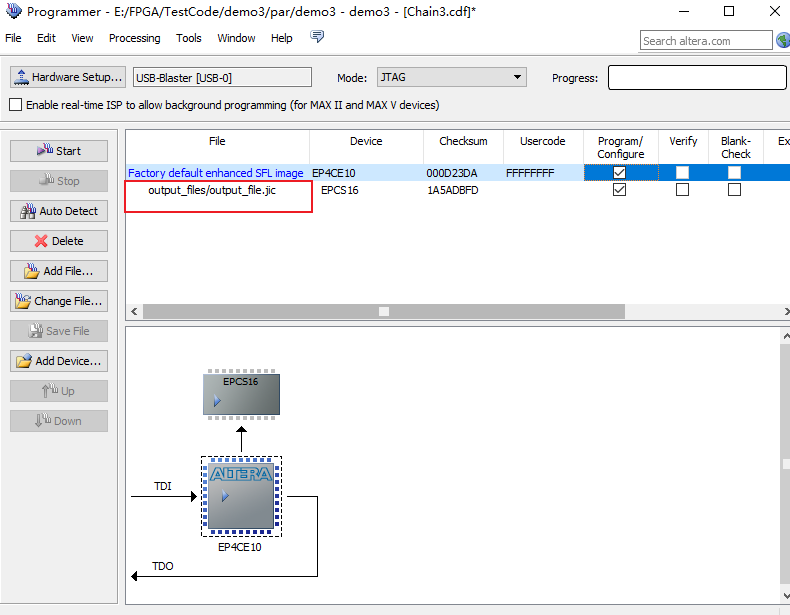The width and height of the screenshot is (790, 615).
Task: Open the Tools menu
Action: pos(188,38)
